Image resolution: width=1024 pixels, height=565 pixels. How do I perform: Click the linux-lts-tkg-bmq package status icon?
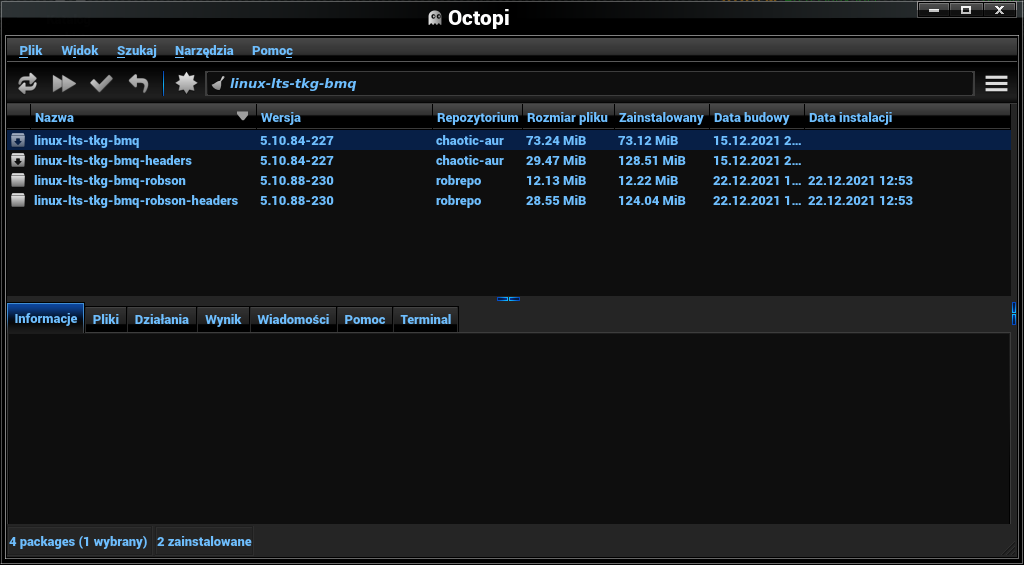coord(18,140)
